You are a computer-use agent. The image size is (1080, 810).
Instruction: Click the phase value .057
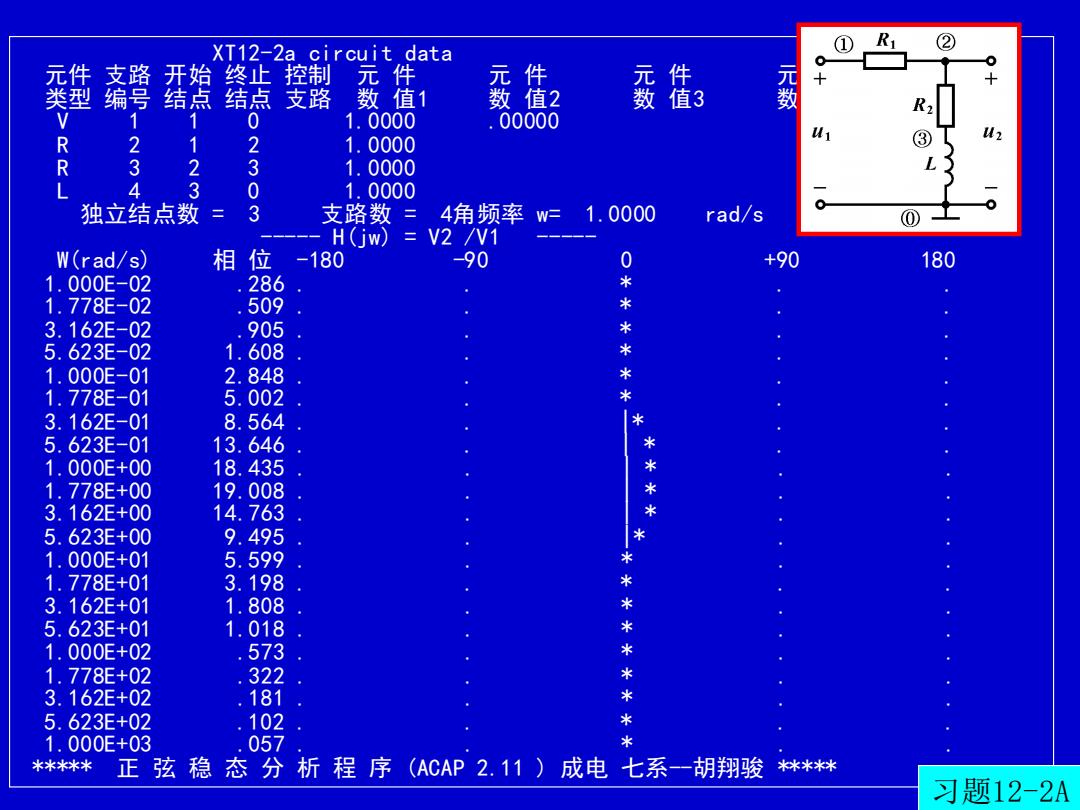(x=260, y=745)
